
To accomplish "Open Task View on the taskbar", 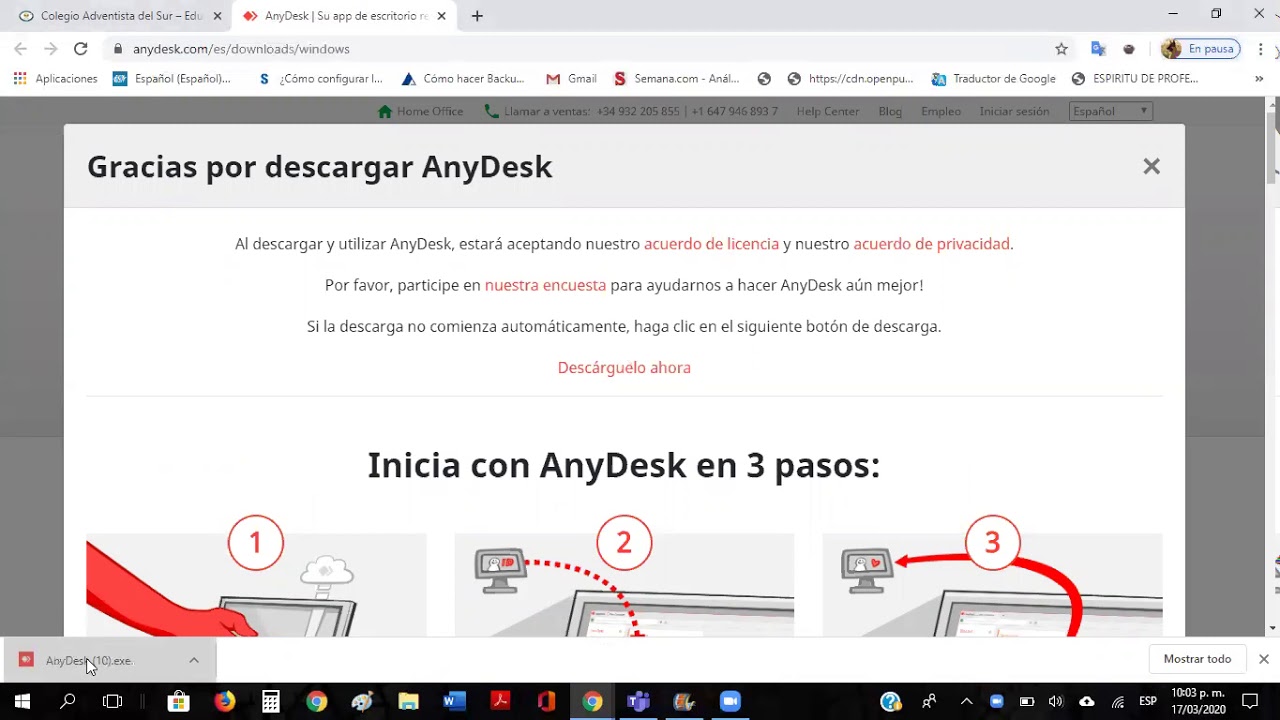I will 113,701.
